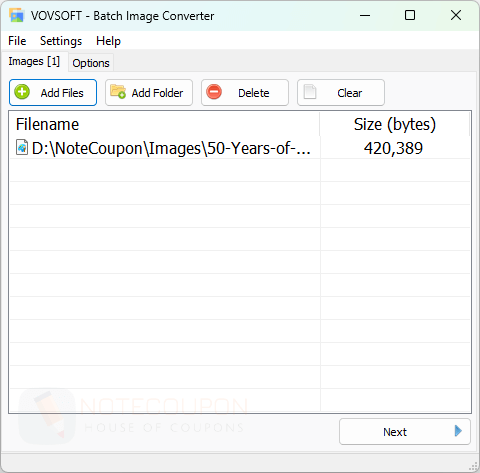Sort by the Size (bytes) column header
Viewport: 480px width, 473px height.
395,124
